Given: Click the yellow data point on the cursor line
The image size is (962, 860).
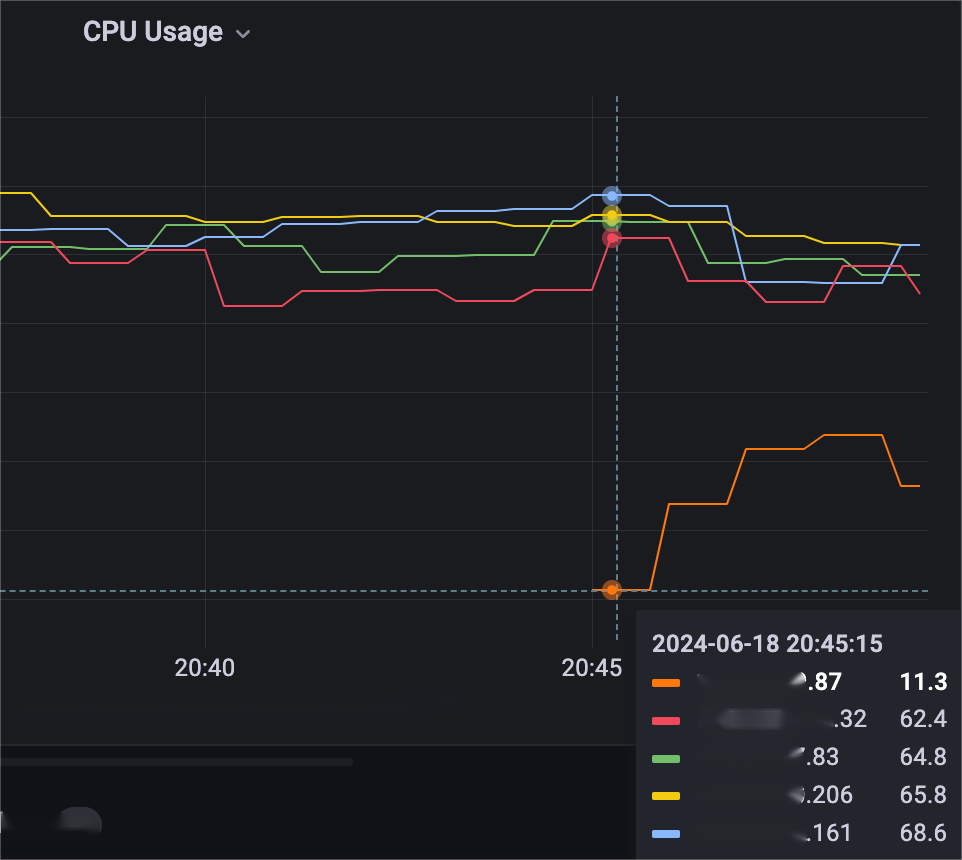Looking at the screenshot, I should click(x=612, y=215).
